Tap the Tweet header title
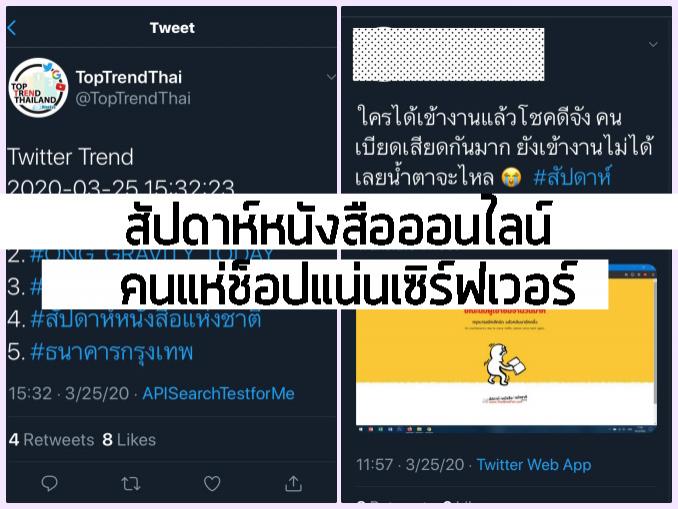This screenshot has height=509, width=678. pos(172,28)
